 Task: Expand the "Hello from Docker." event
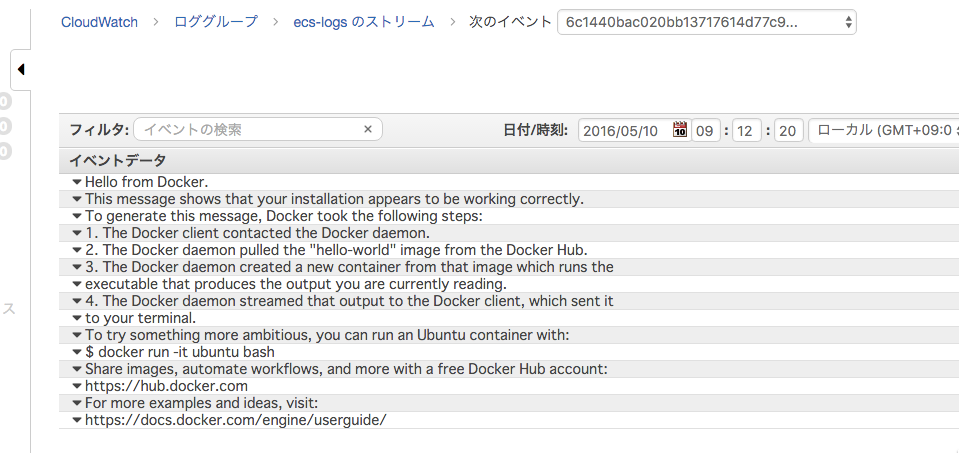[x=77, y=182]
